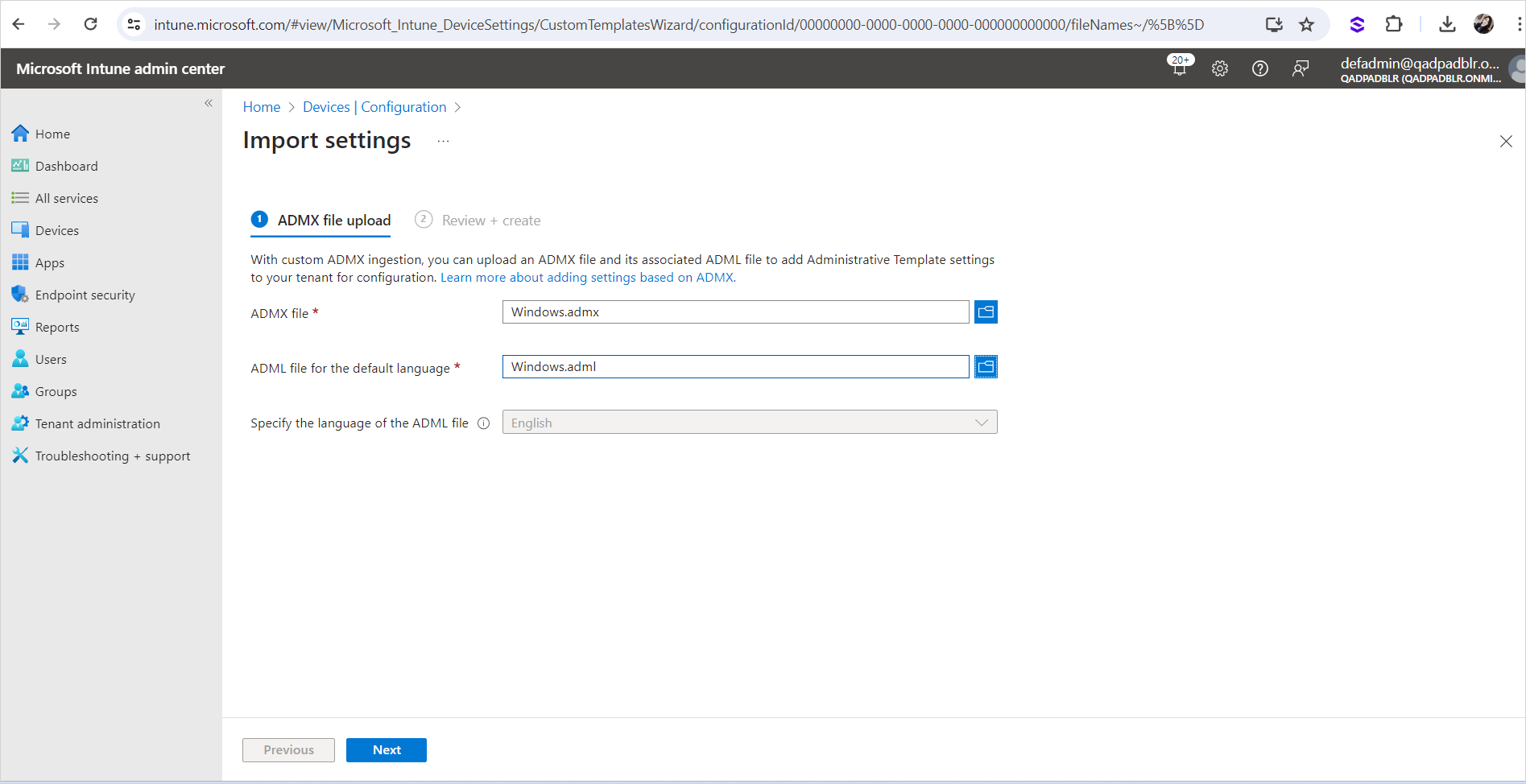Go to Configuration breadcrumb link
The width and height of the screenshot is (1526, 784).
(x=403, y=107)
